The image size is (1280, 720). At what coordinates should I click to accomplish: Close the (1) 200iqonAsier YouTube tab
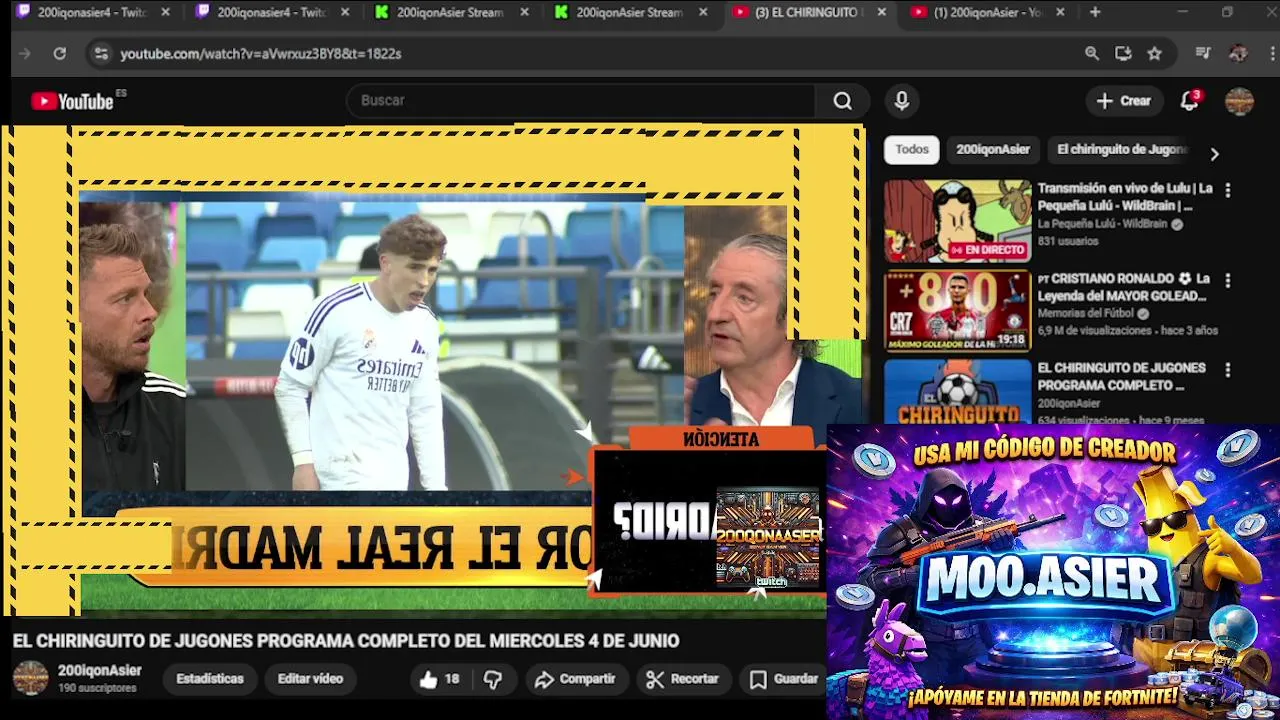(1060, 12)
